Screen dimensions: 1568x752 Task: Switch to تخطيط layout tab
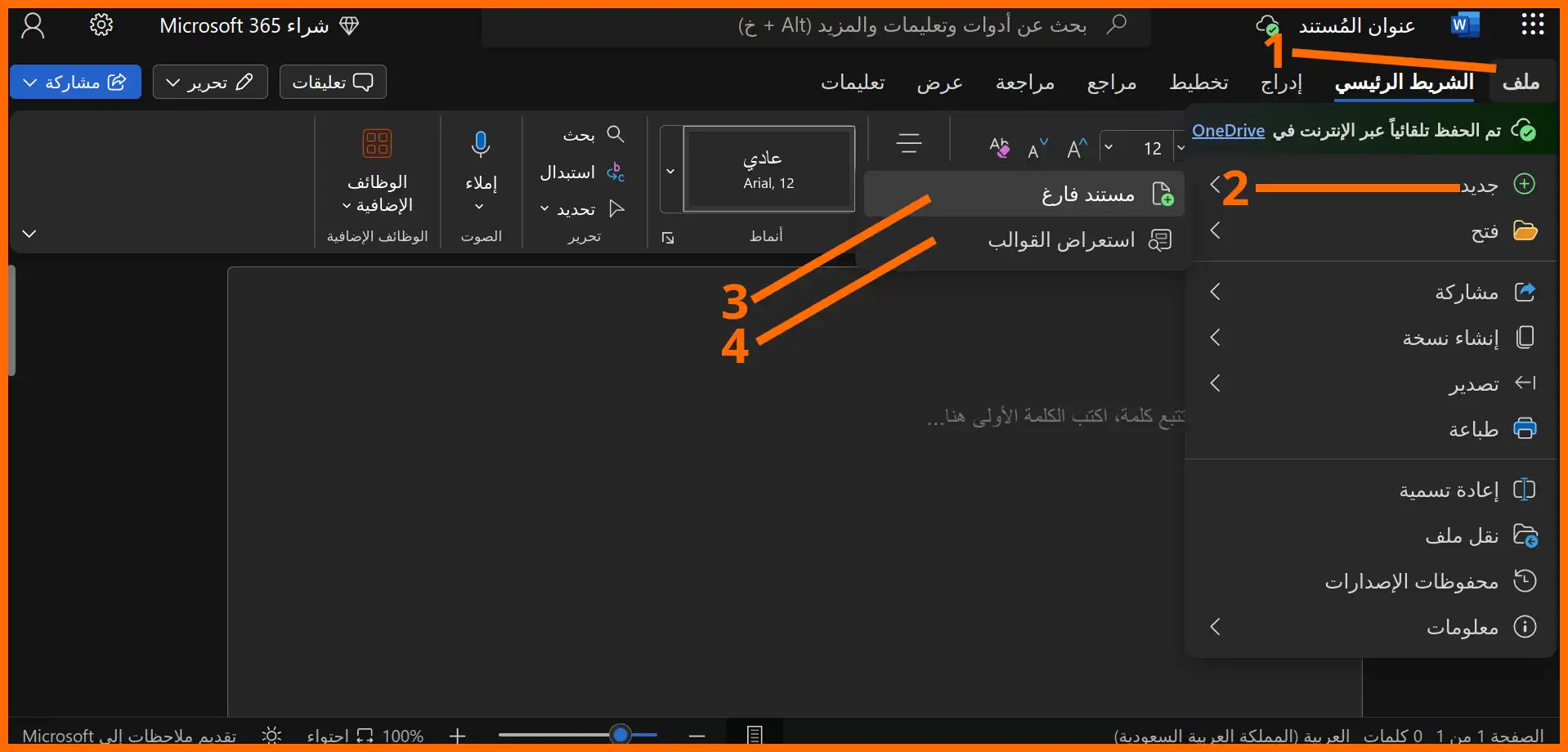[1198, 83]
